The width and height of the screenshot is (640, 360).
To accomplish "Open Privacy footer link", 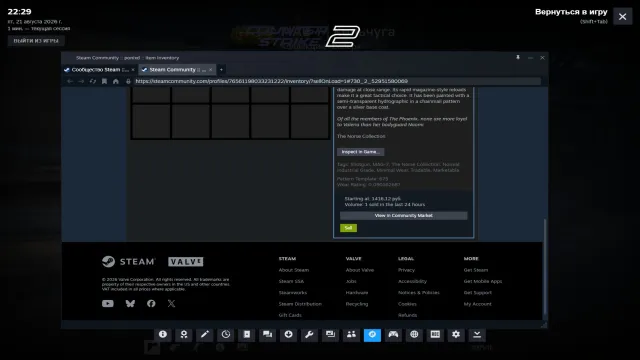I will pyautogui.click(x=406, y=270).
